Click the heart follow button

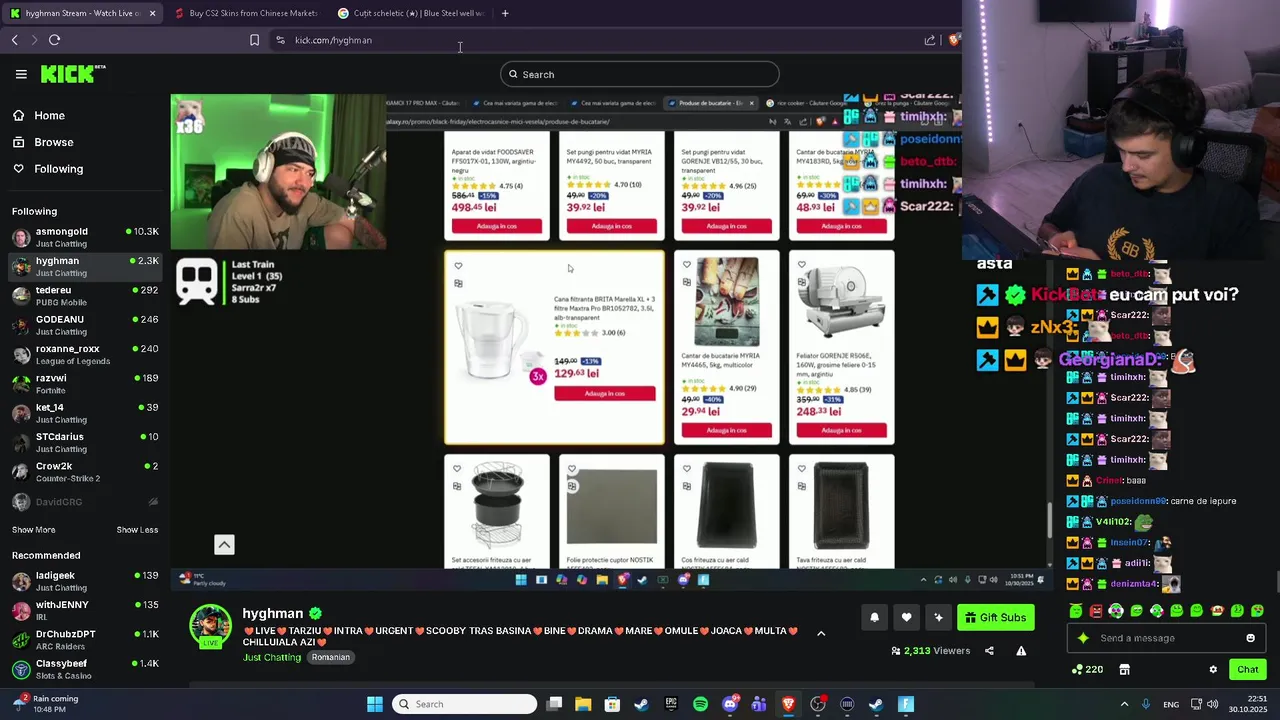pos(906,617)
